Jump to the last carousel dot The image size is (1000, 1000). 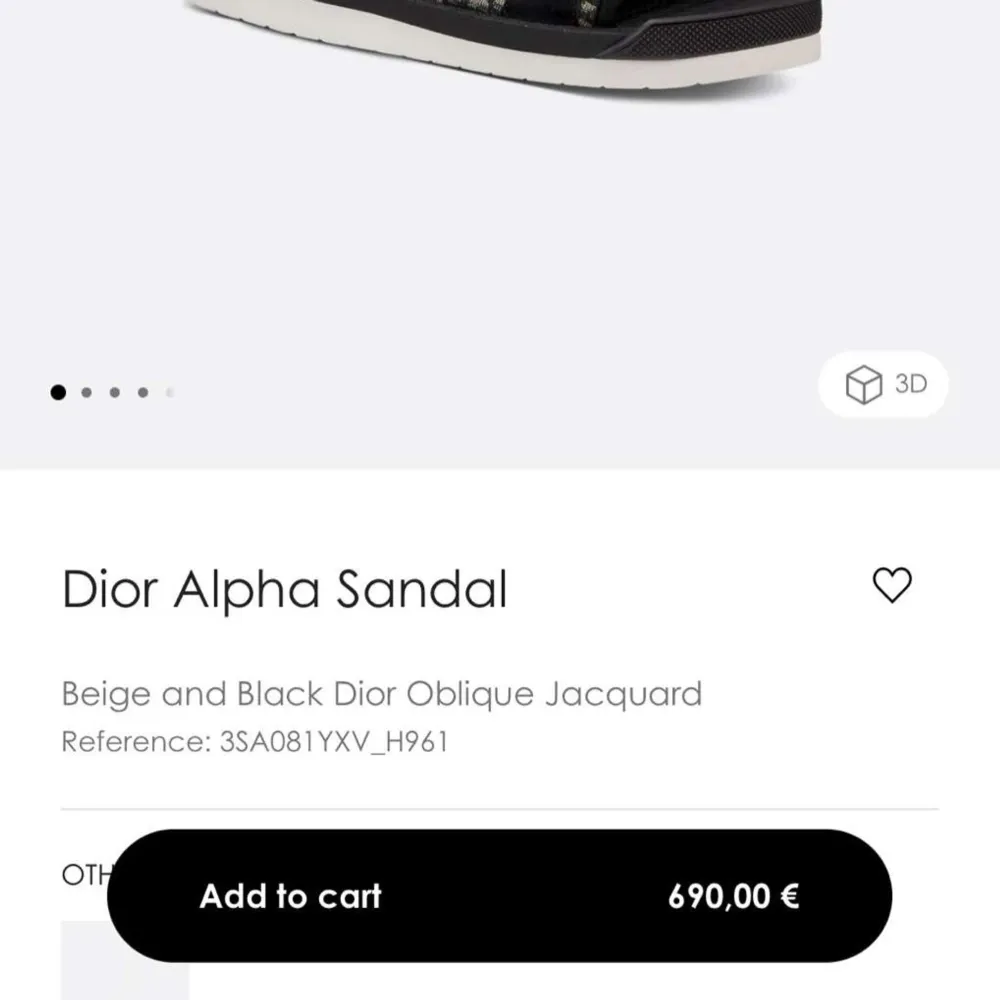click(169, 392)
